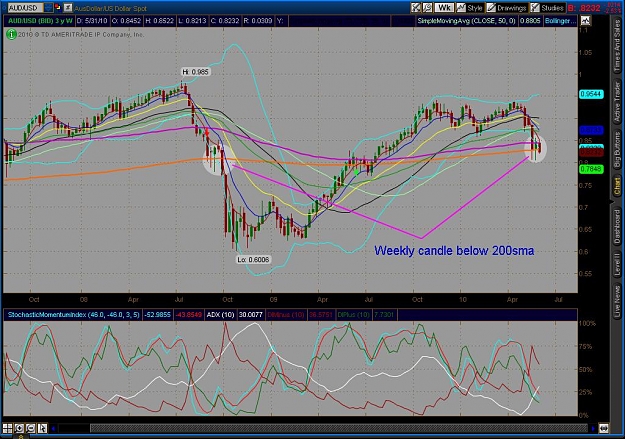Click the red-yellow color link icon
Screen dimensions: 625x439
[x=58, y=7]
